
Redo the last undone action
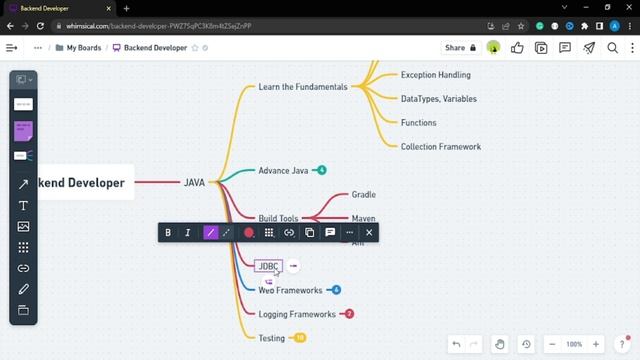[x=474, y=344]
